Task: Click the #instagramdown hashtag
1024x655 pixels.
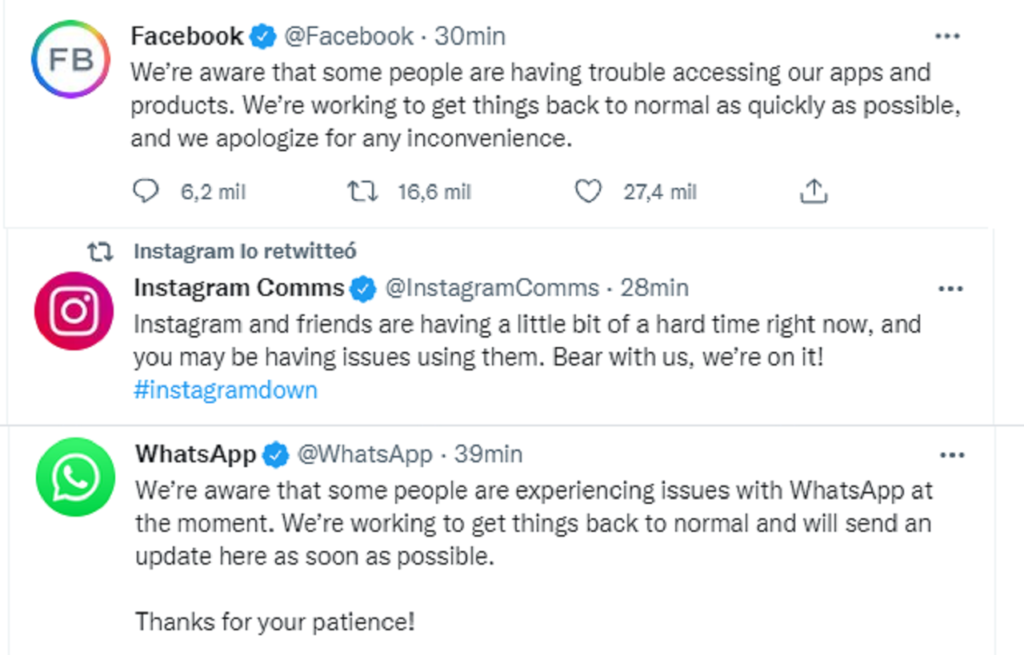Action: tap(225, 390)
